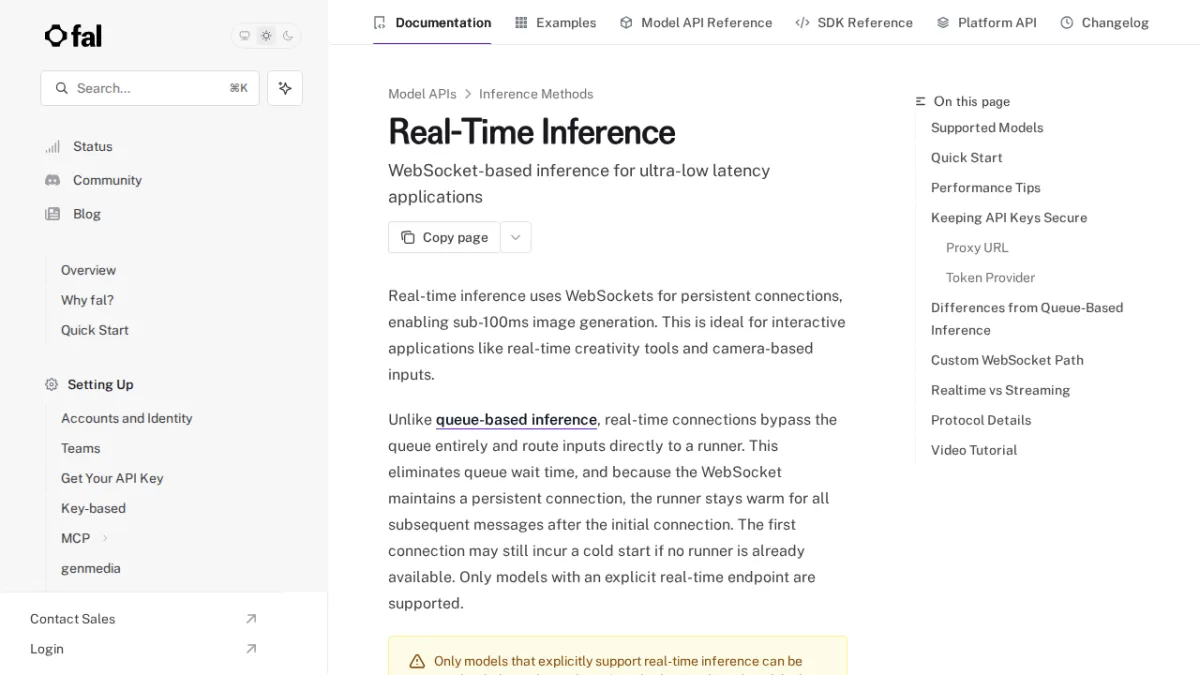Viewport: 1200px width, 675px height.
Task: Open the Blog link
Action: click(87, 214)
